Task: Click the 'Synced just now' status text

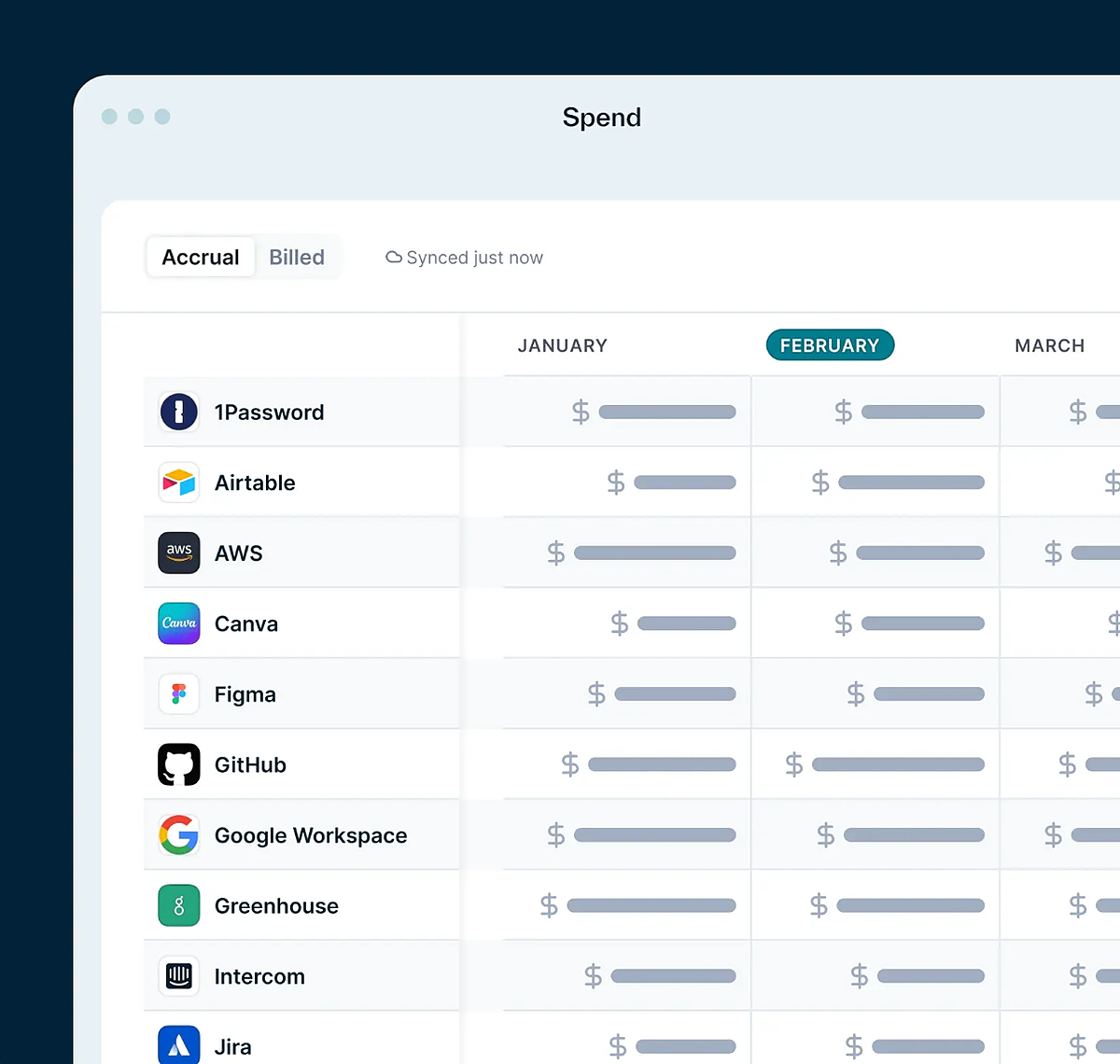Action: (475, 258)
